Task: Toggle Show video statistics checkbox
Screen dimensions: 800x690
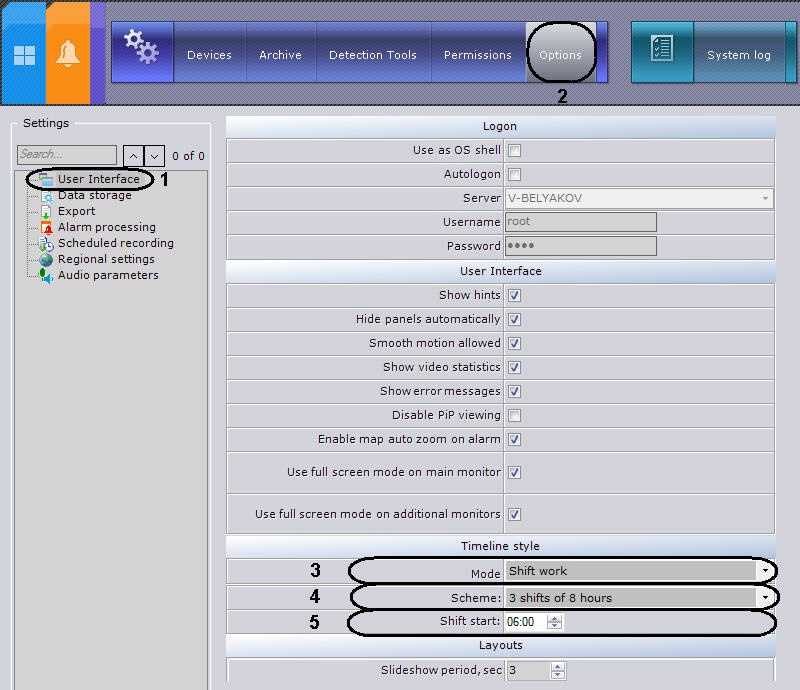Action: [514, 367]
